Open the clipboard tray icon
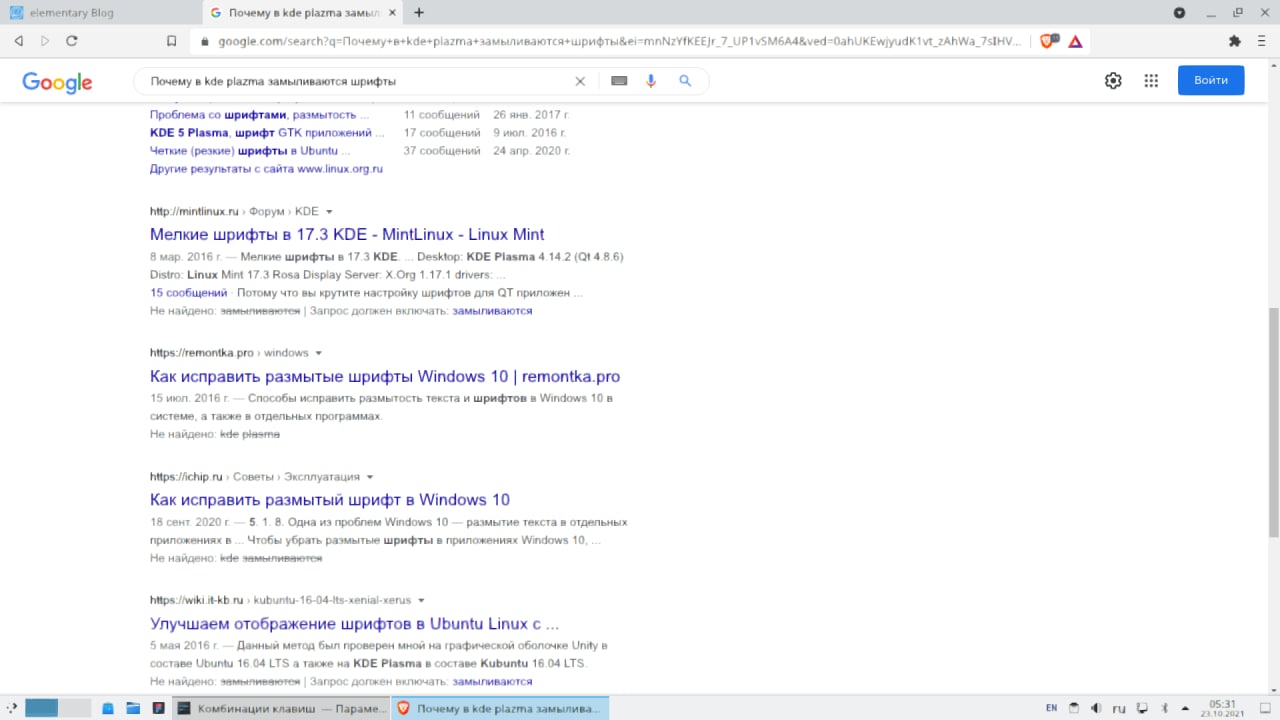The image size is (1280, 720). click(x=1074, y=708)
